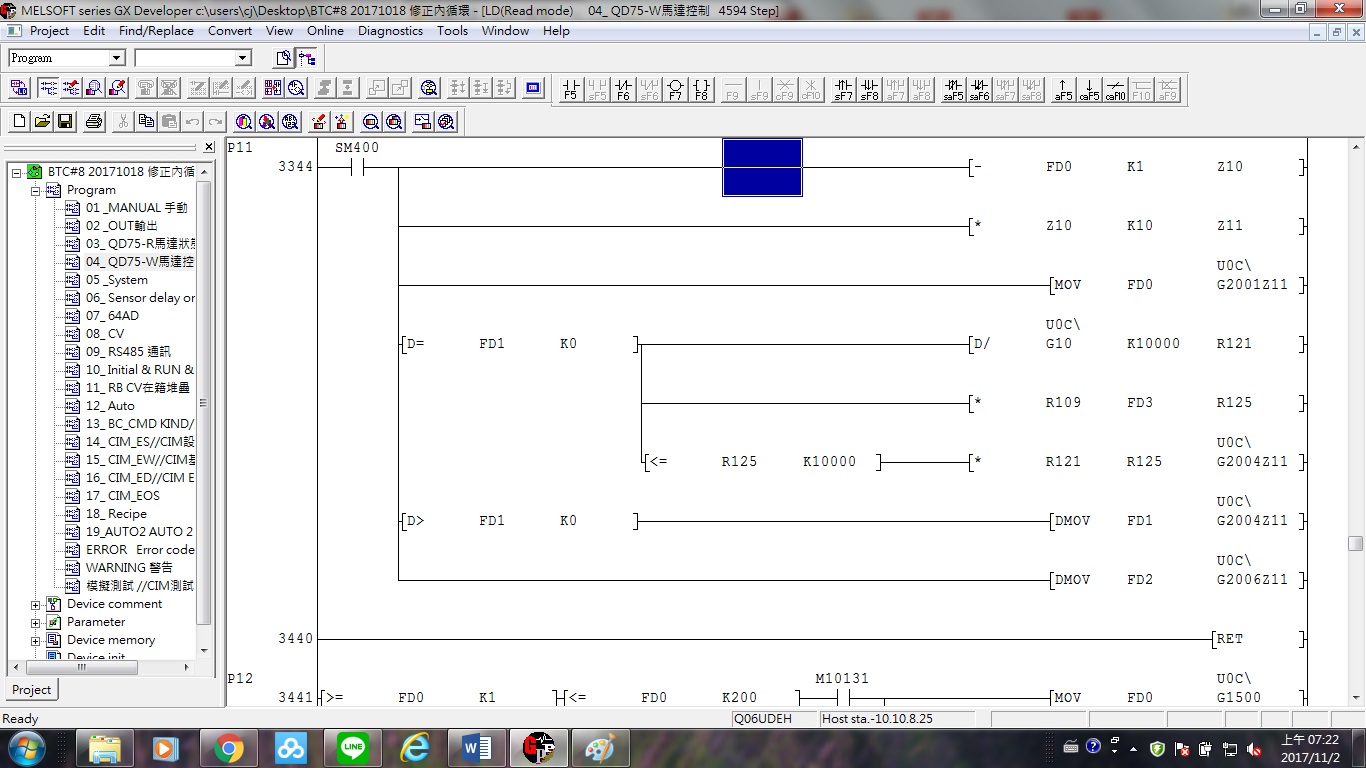Open the Online menu

(x=325, y=31)
